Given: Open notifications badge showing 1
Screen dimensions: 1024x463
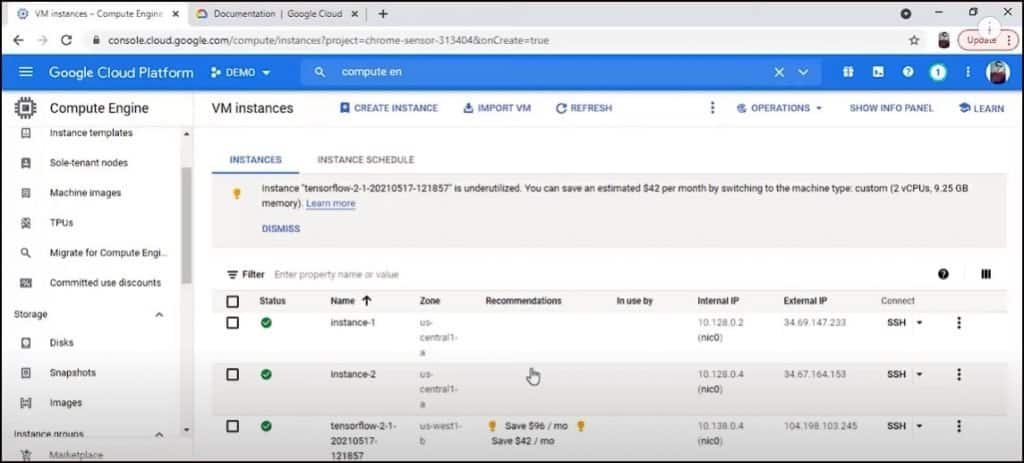Looking at the screenshot, I should pos(938,72).
